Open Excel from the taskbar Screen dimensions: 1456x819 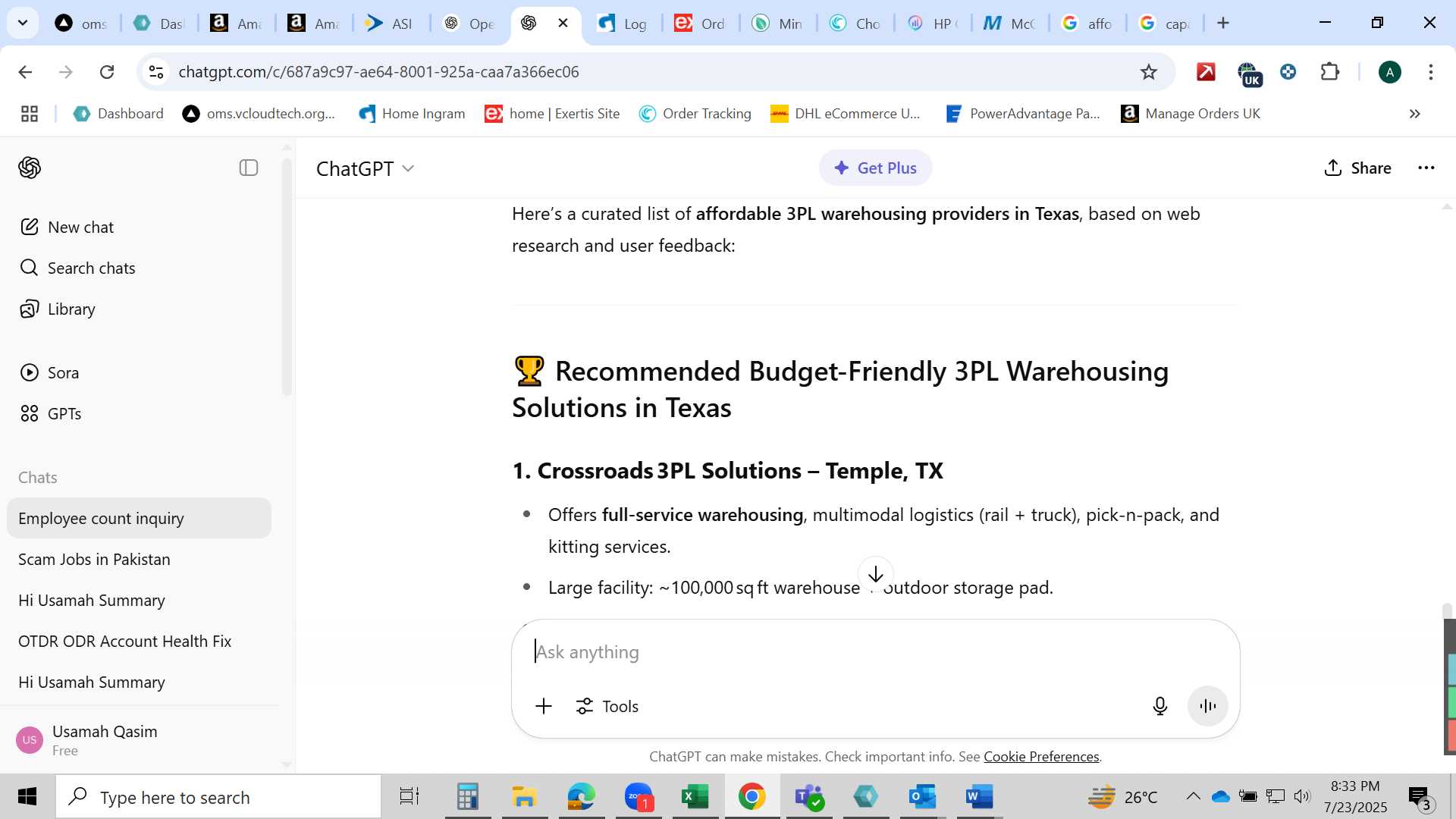pos(695,797)
